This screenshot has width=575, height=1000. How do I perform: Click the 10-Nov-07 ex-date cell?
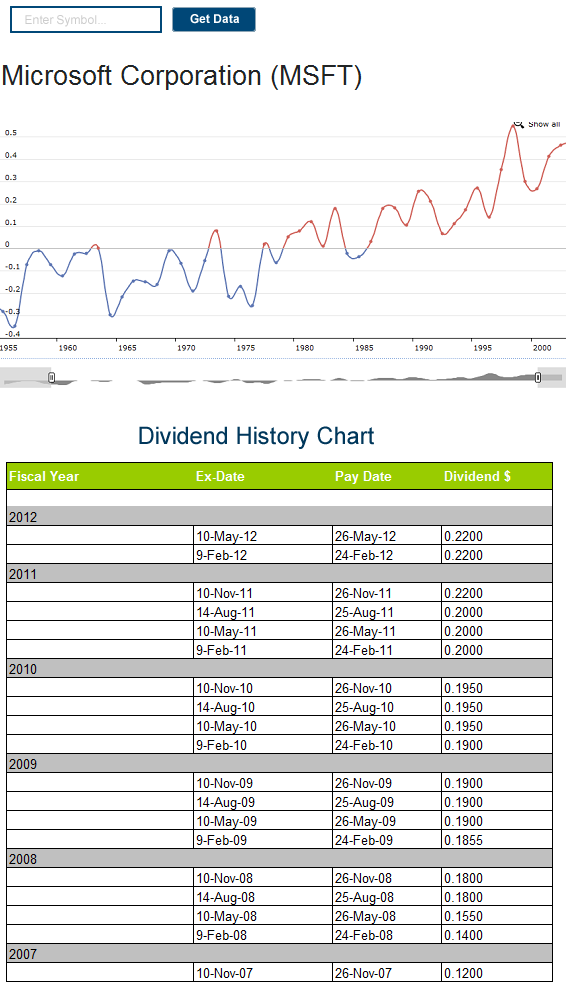tap(263, 973)
